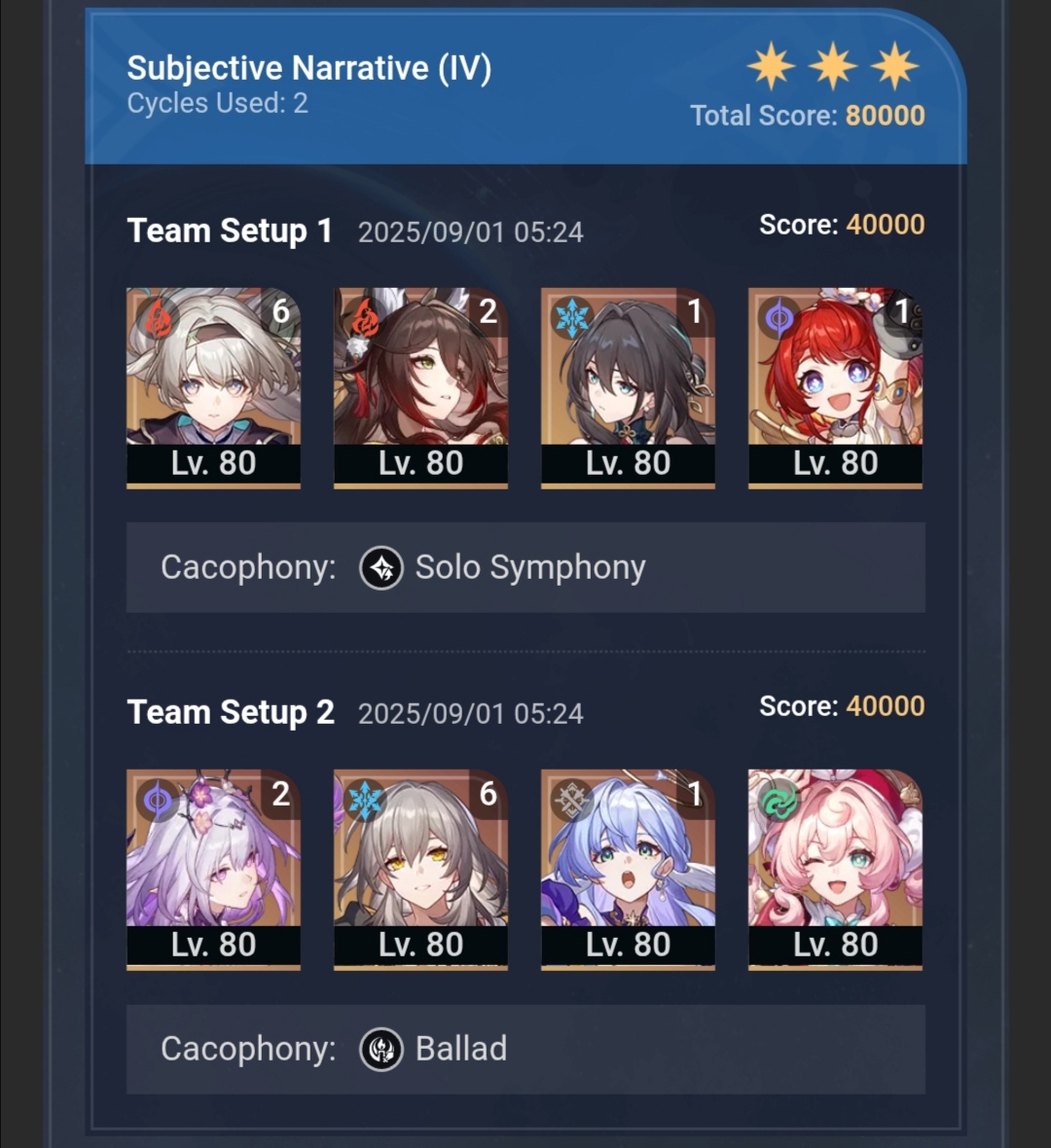Click the Team Setup 1 heading

click(230, 231)
